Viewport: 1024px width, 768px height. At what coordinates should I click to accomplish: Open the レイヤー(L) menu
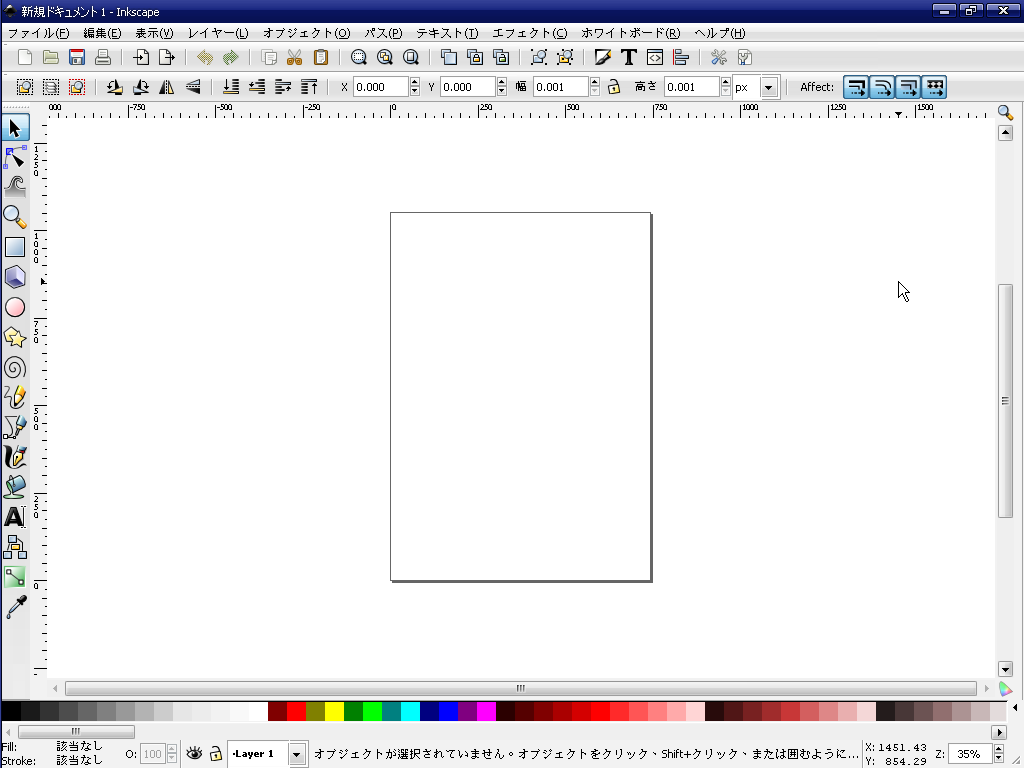coord(217,33)
